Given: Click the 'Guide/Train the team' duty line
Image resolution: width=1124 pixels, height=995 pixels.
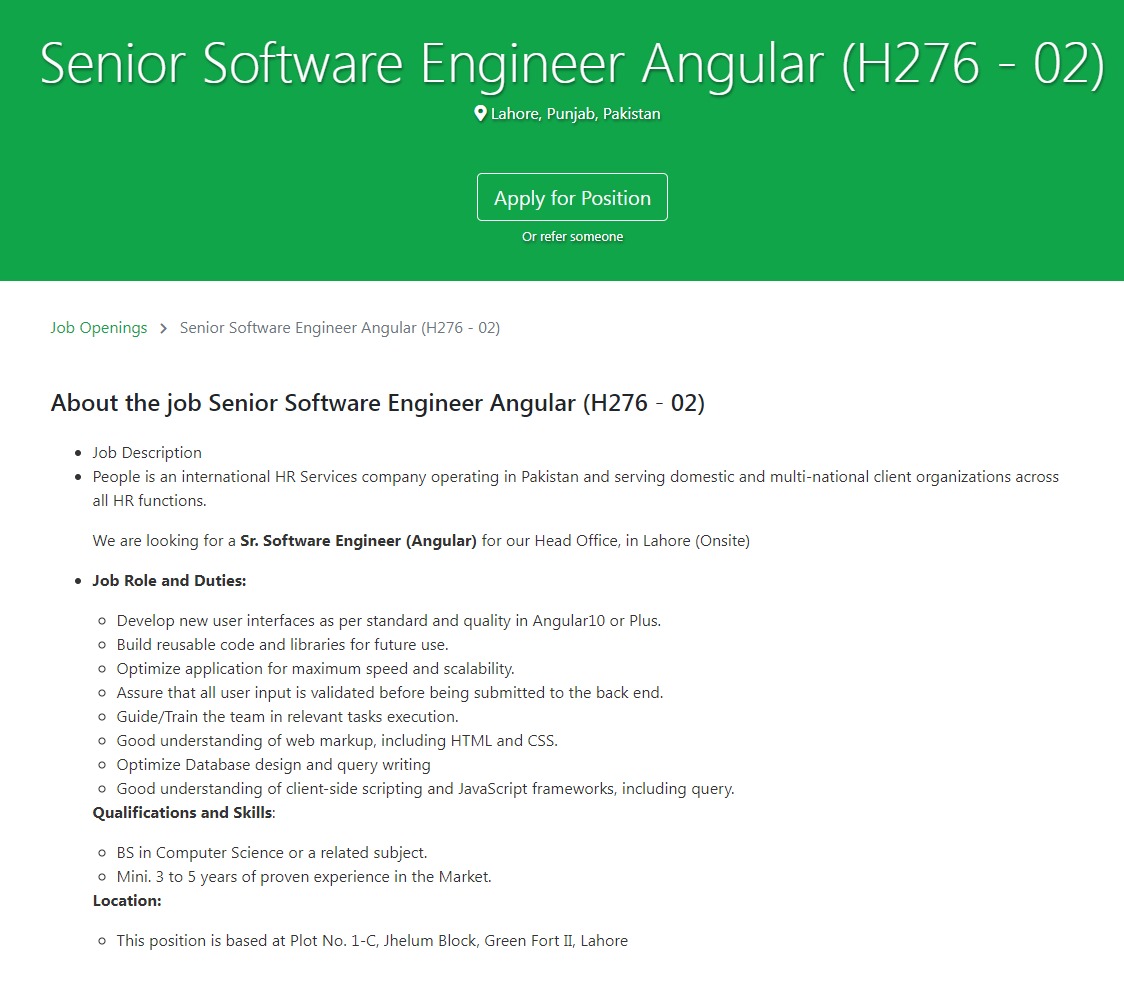Looking at the screenshot, I should [x=287, y=717].
